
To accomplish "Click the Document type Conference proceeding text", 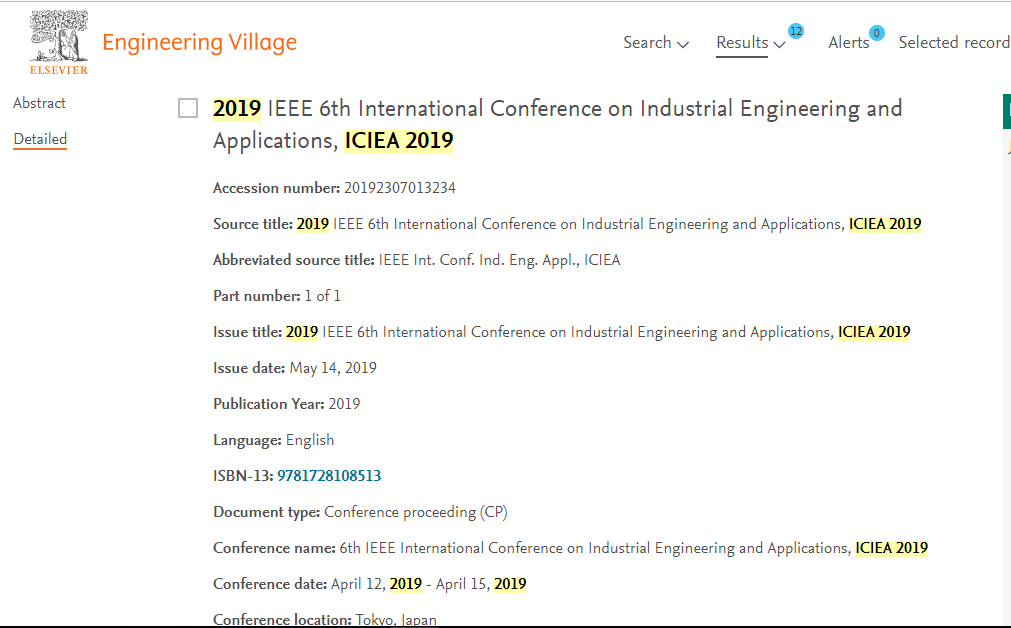I will 416,512.
